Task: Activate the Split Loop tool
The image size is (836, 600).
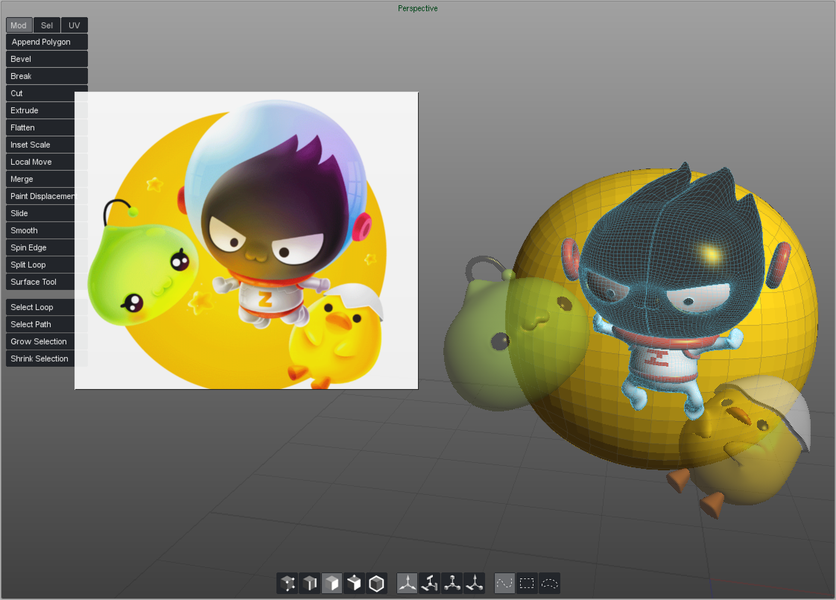Action: 41,265
